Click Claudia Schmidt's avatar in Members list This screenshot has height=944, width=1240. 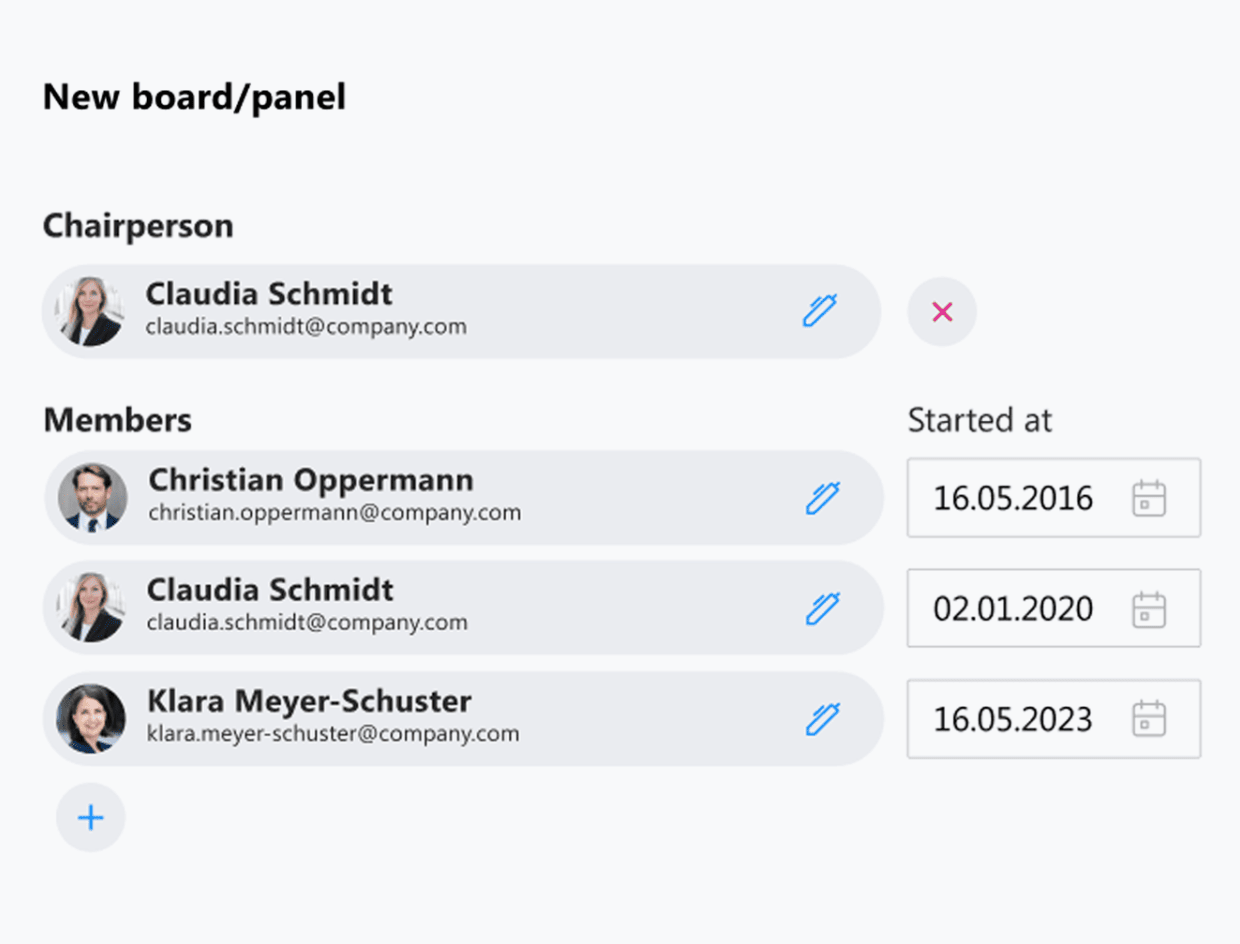[x=92, y=608]
